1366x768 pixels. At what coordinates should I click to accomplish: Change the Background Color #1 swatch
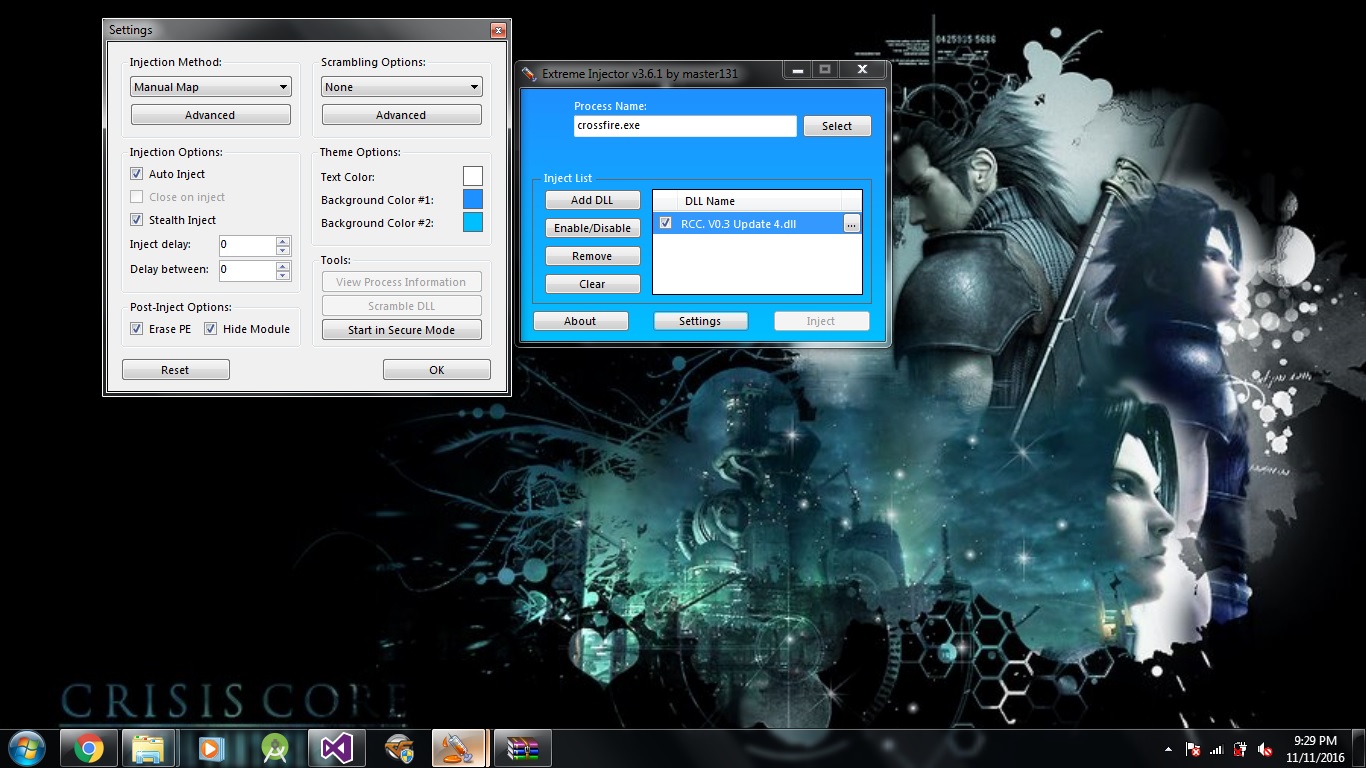473,200
